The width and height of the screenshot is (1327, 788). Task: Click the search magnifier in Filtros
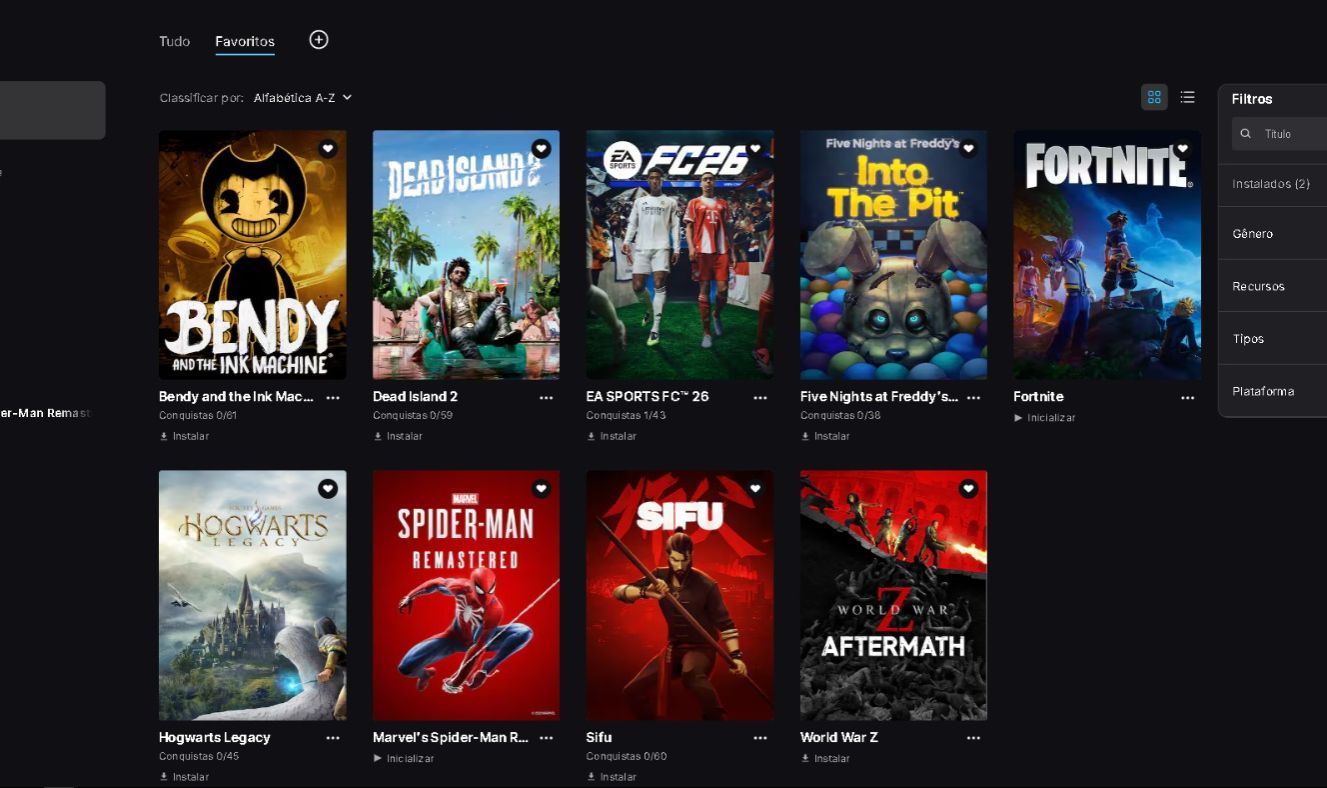point(1246,133)
